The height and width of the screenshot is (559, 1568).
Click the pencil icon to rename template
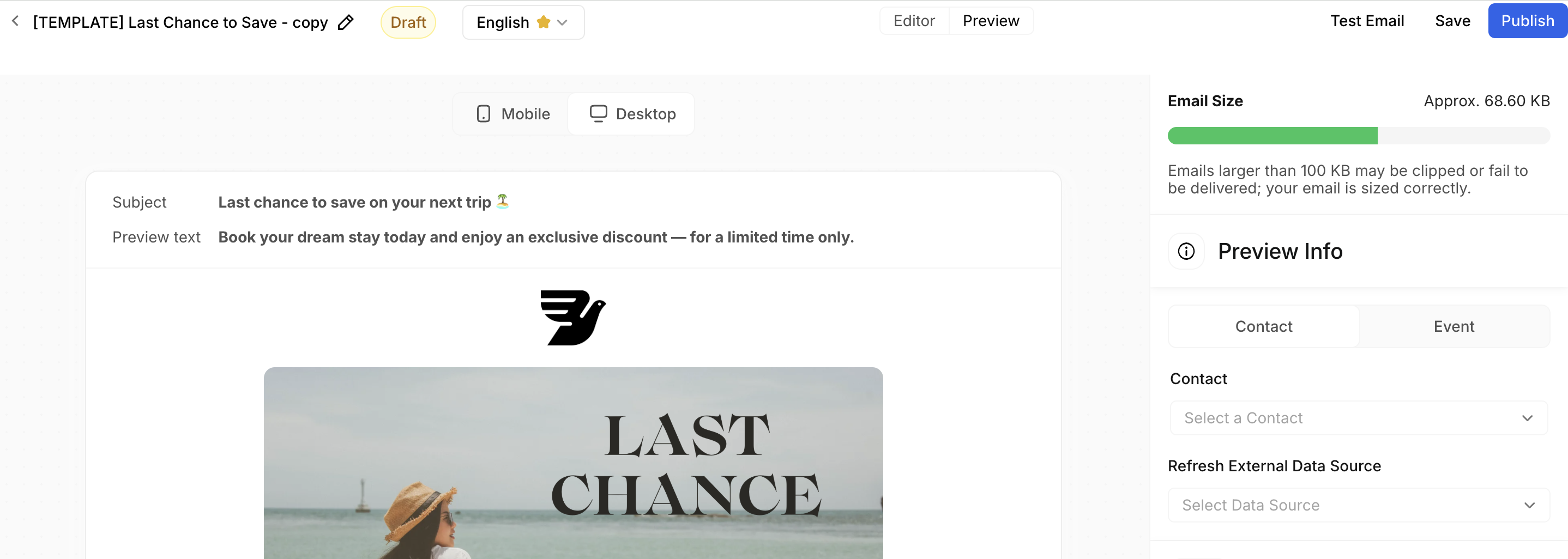point(346,22)
